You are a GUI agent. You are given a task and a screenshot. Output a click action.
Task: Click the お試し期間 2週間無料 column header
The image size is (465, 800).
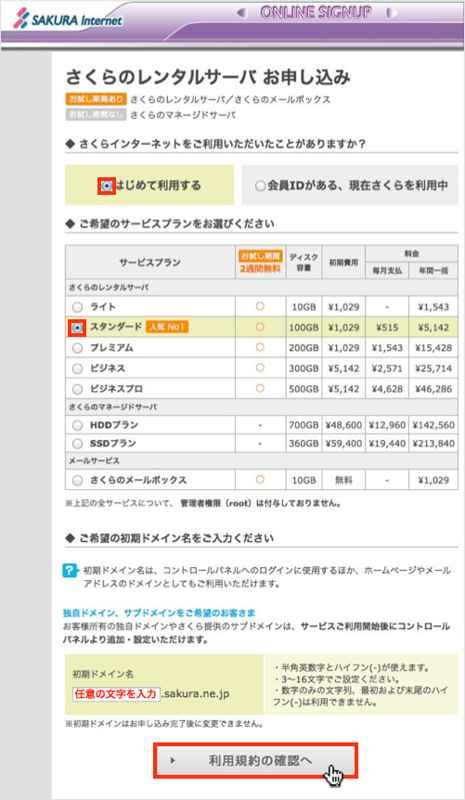click(260, 262)
